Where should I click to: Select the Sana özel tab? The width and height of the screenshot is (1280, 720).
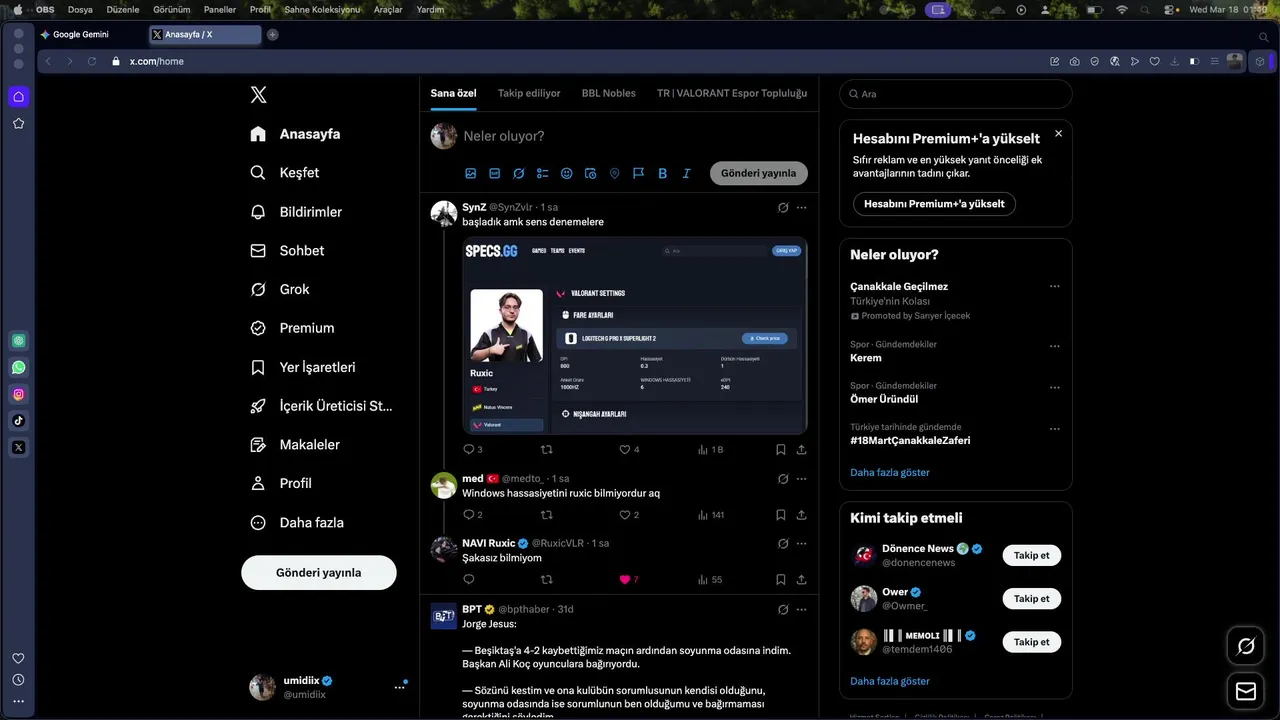coord(453,93)
